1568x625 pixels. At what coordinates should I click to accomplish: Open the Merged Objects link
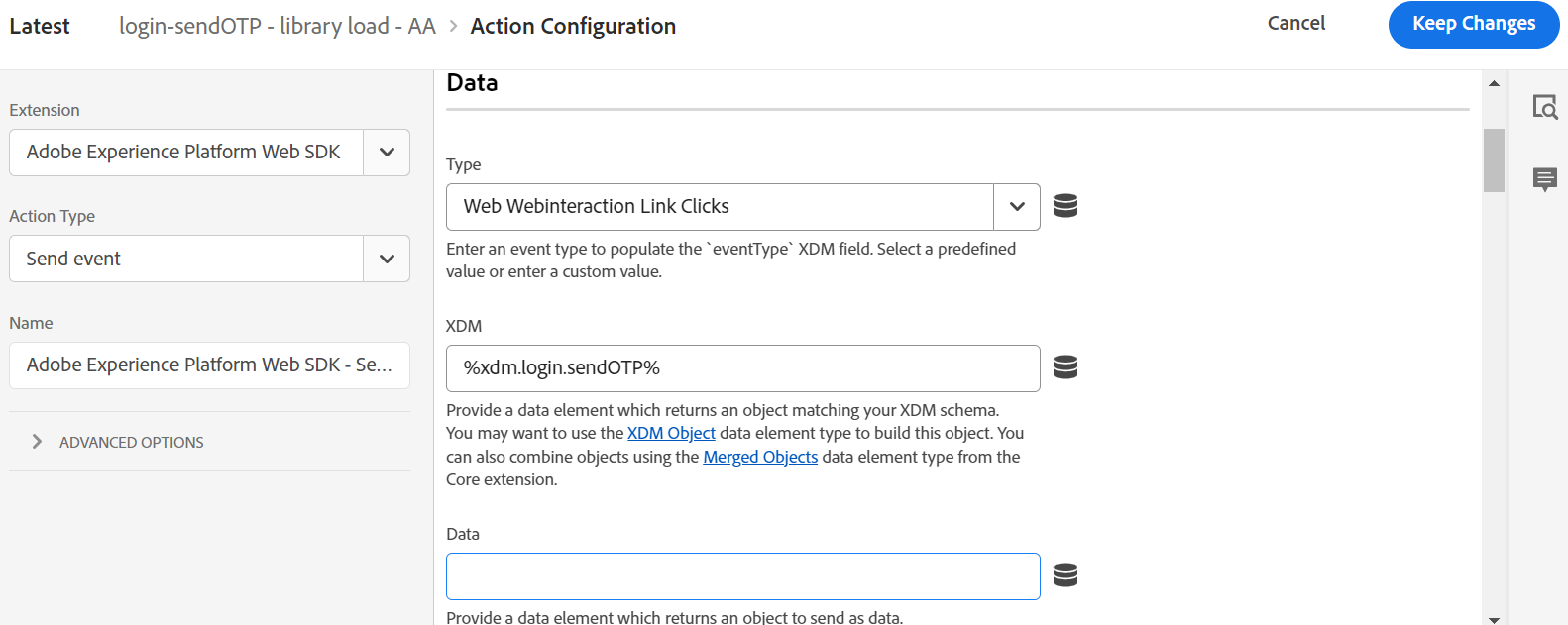point(760,457)
